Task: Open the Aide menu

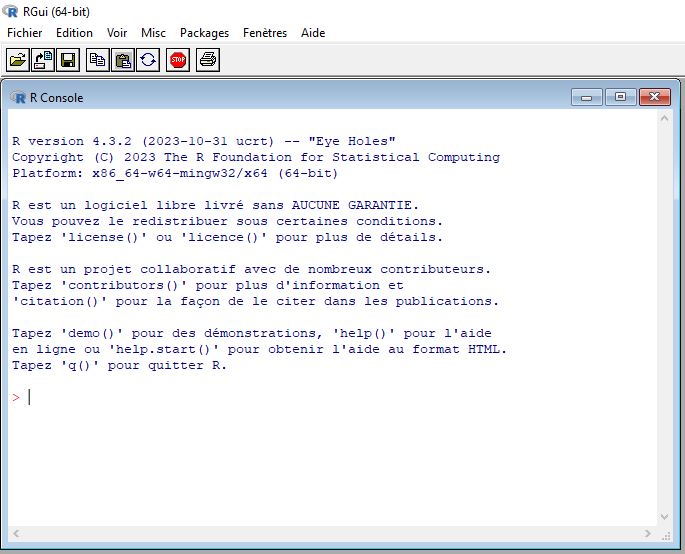Action: (x=313, y=33)
